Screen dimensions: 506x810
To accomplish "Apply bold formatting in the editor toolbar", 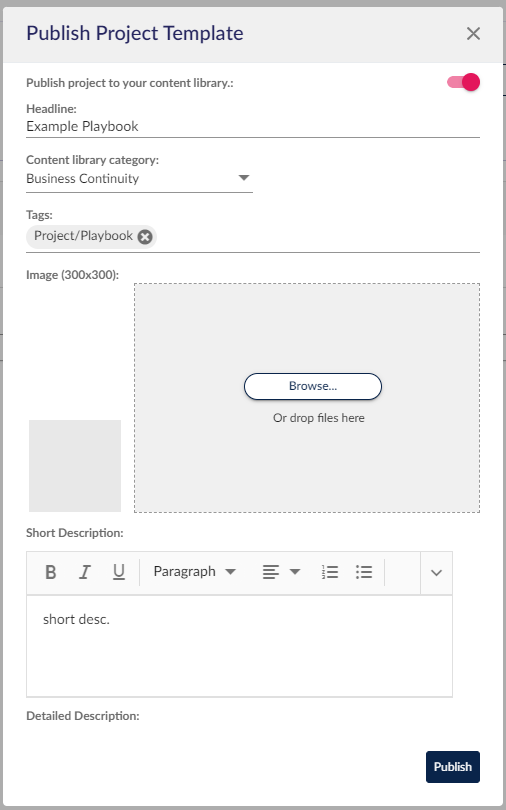I will click(51, 572).
